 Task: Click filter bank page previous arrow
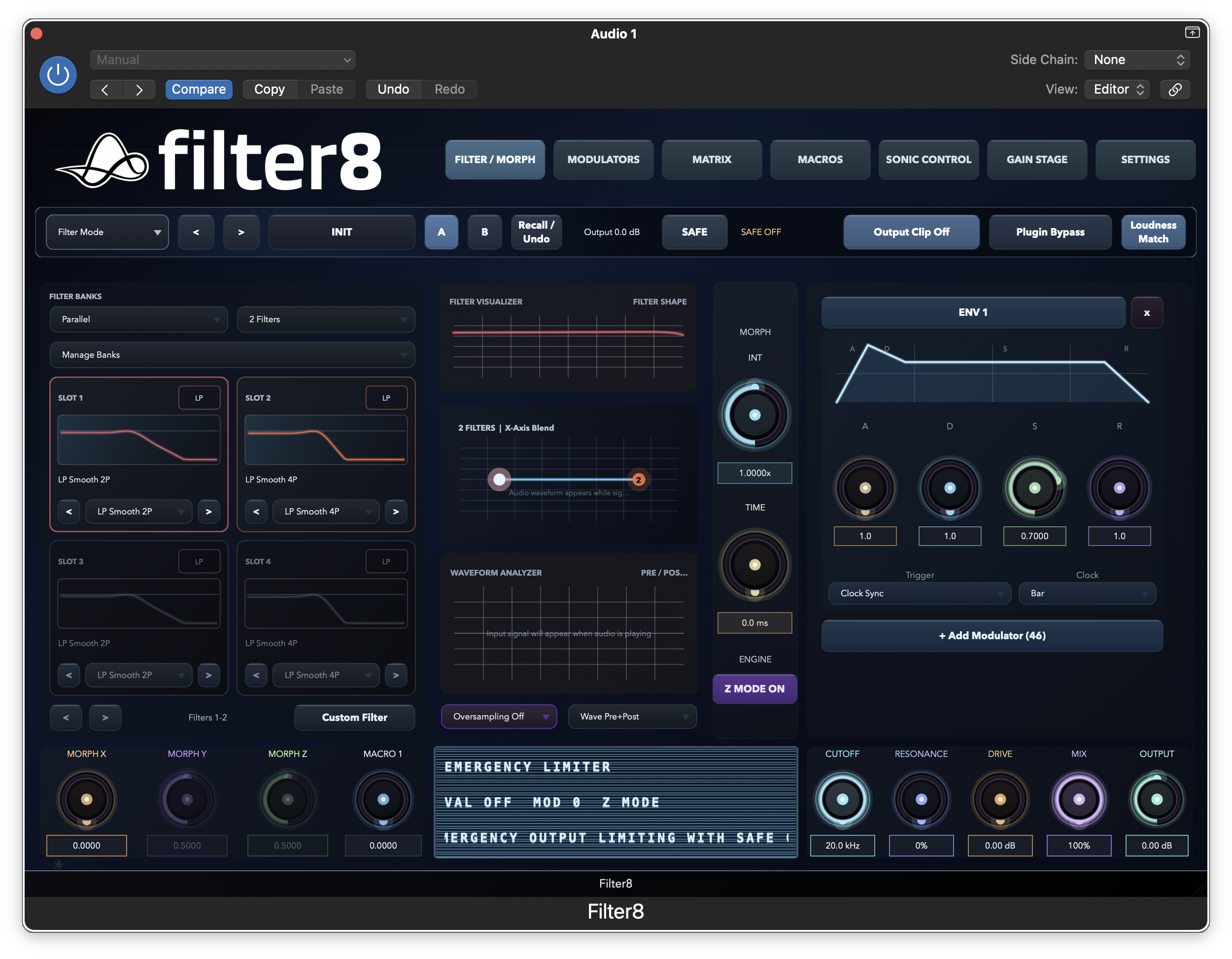click(66, 718)
